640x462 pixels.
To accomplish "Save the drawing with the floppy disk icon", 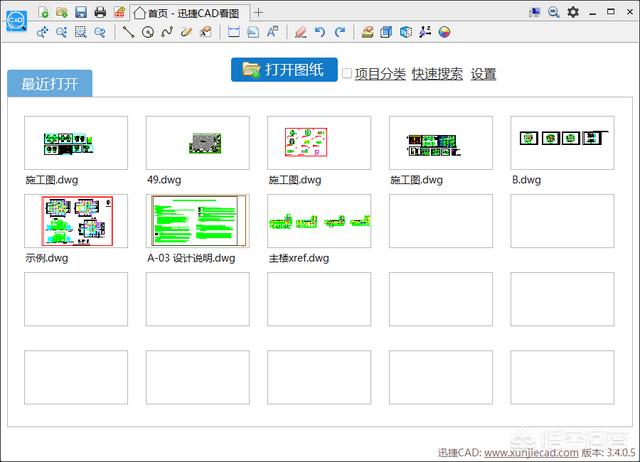I will pos(81,12).
